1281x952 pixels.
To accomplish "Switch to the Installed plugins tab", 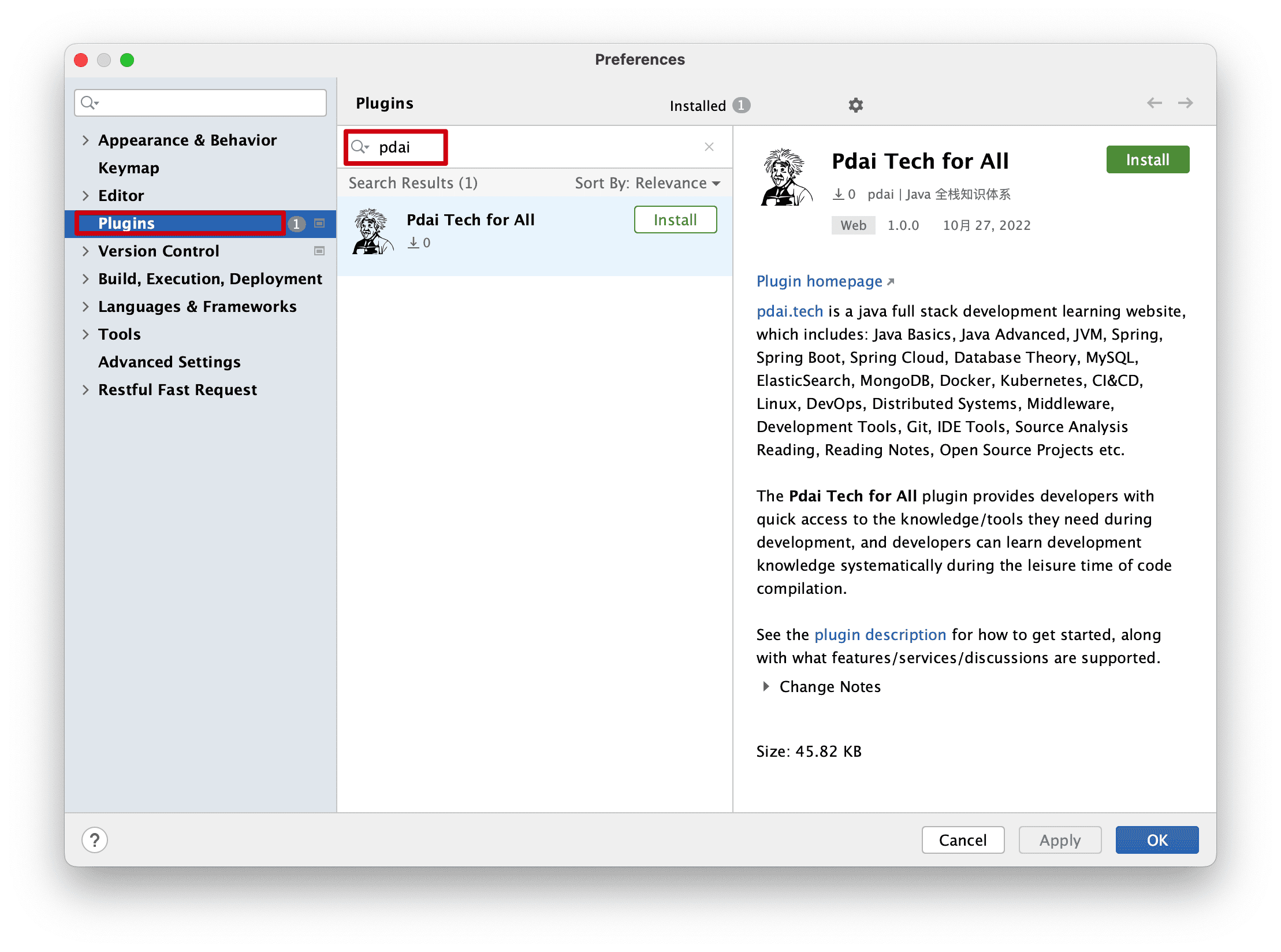I will click(x=698, y=106).
